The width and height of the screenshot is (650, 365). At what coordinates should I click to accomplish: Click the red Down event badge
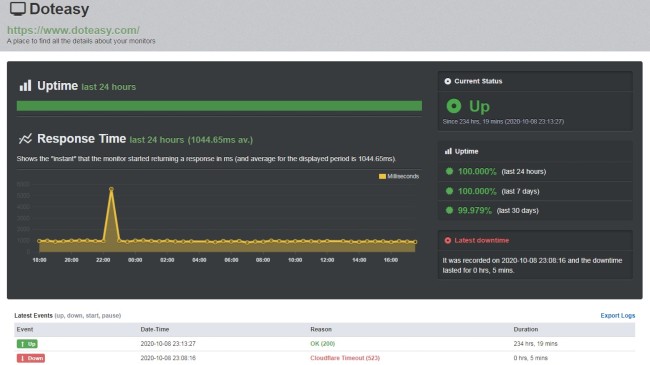click(31, 358)
